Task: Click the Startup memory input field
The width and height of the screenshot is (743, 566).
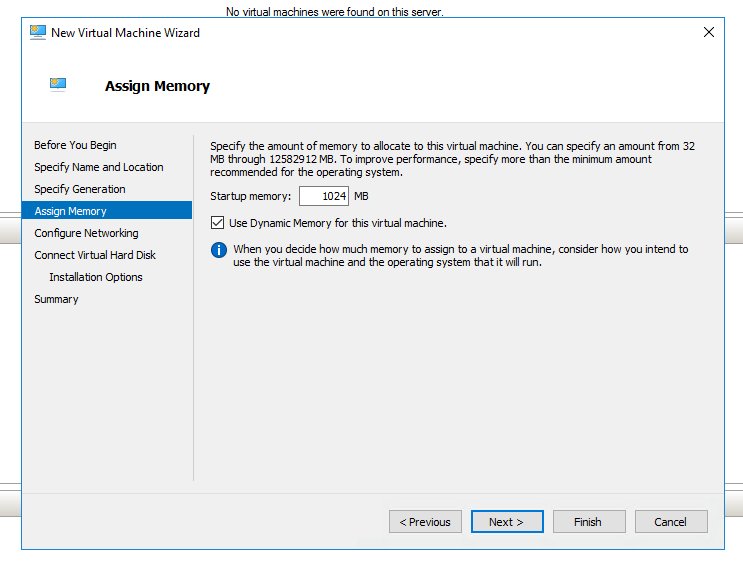Action: [324, 196]
